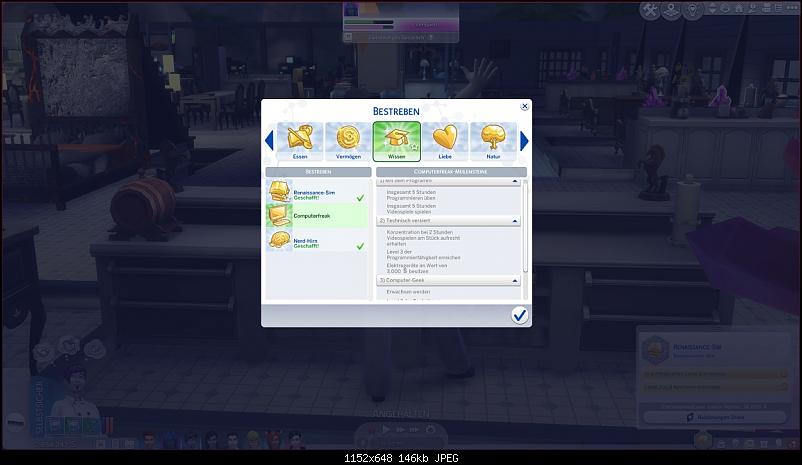Image resolution: width=802 pixels, height=465 pixels.
Task: Click the Renaissance-Sim aspiration panel icon
Action: pyautogui.click(x=655, y=350)
